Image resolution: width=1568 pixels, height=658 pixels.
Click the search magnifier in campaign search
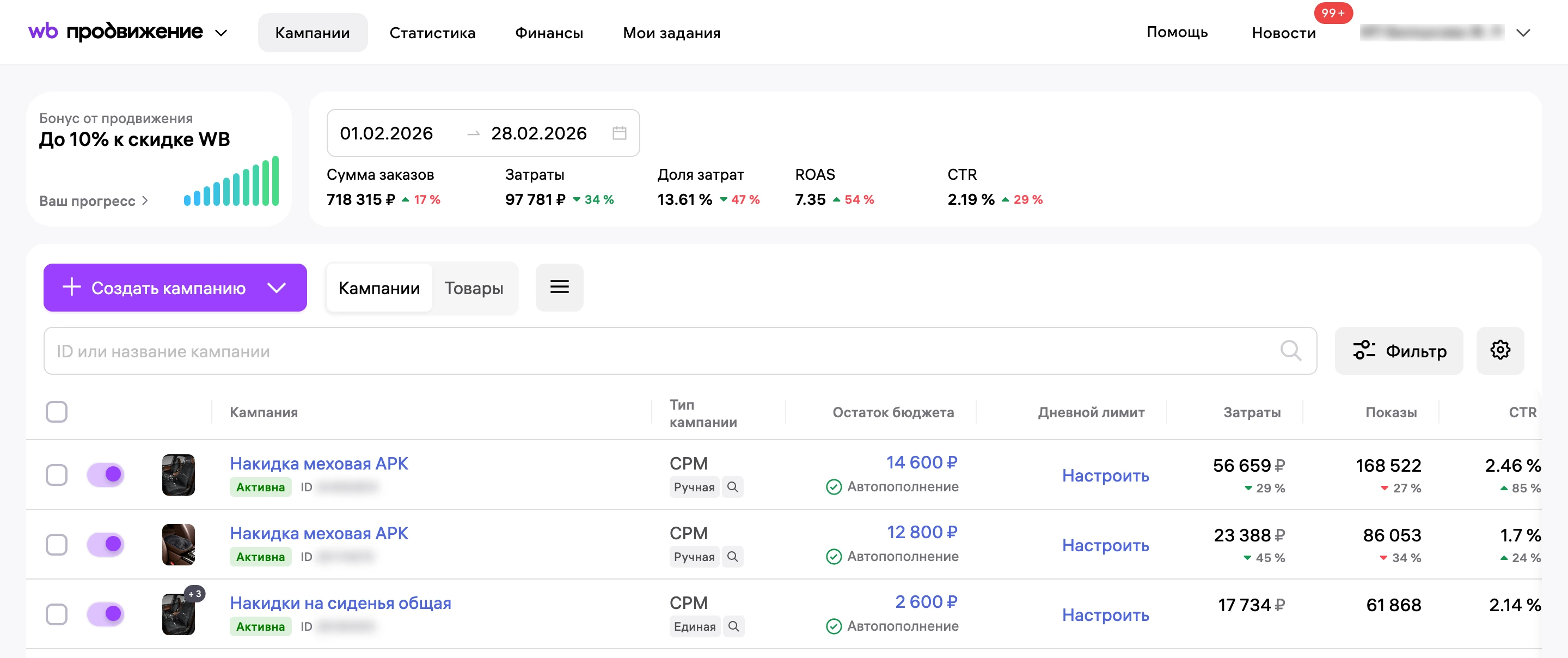(1290, 351)
